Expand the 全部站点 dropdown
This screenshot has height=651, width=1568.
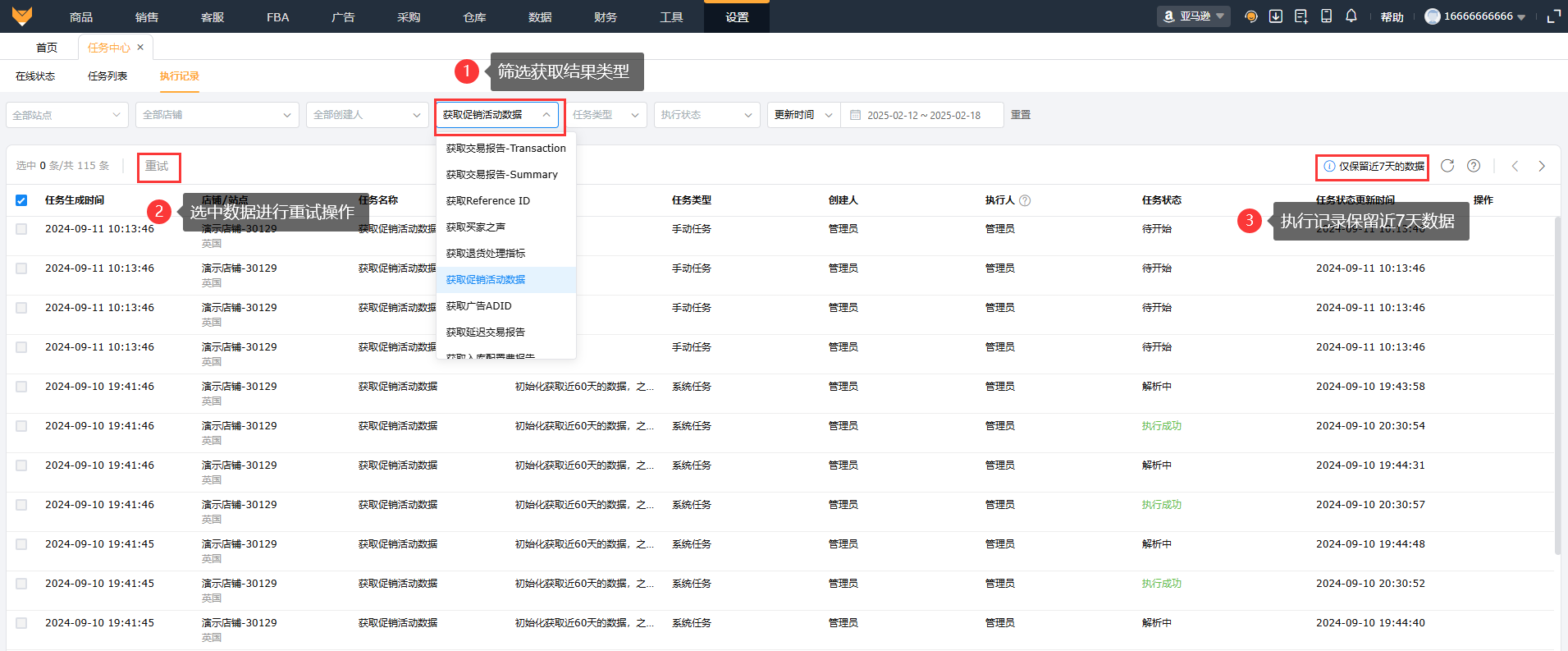coord(67,115)
